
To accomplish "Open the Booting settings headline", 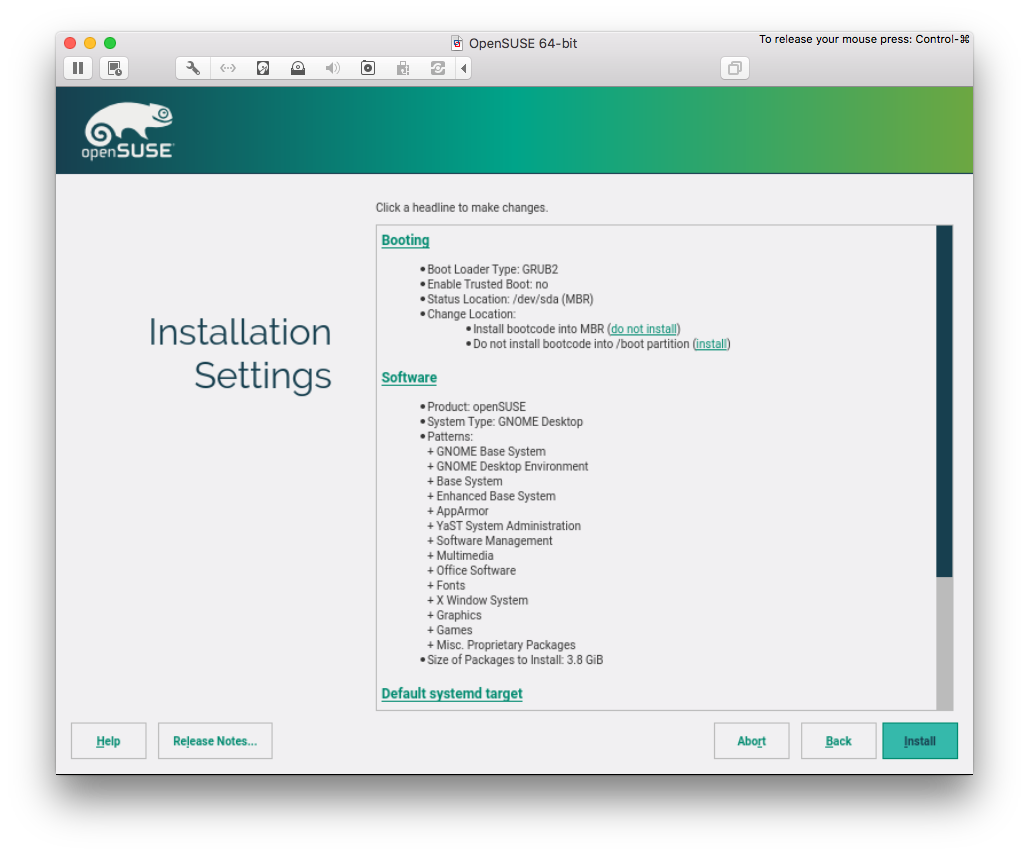I will pos(406,240).
